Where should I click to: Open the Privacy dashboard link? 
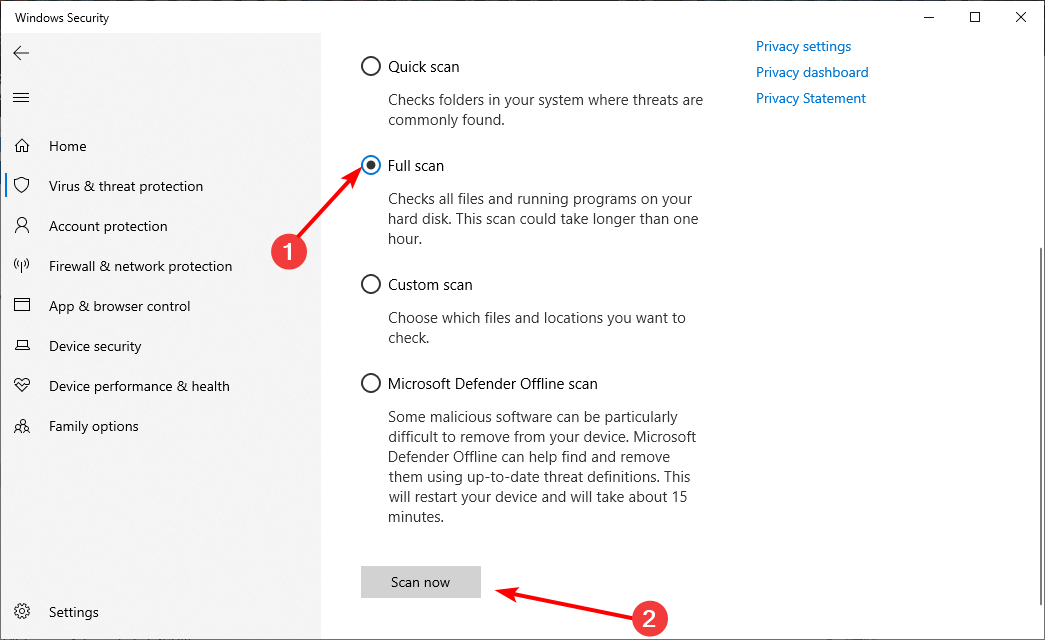pos(812,72)
